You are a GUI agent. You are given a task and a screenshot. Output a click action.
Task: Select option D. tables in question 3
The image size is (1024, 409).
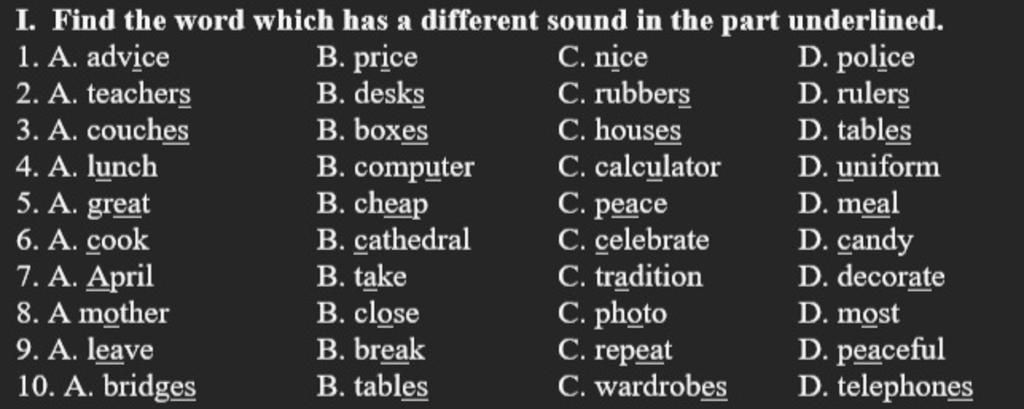(854, 131)
